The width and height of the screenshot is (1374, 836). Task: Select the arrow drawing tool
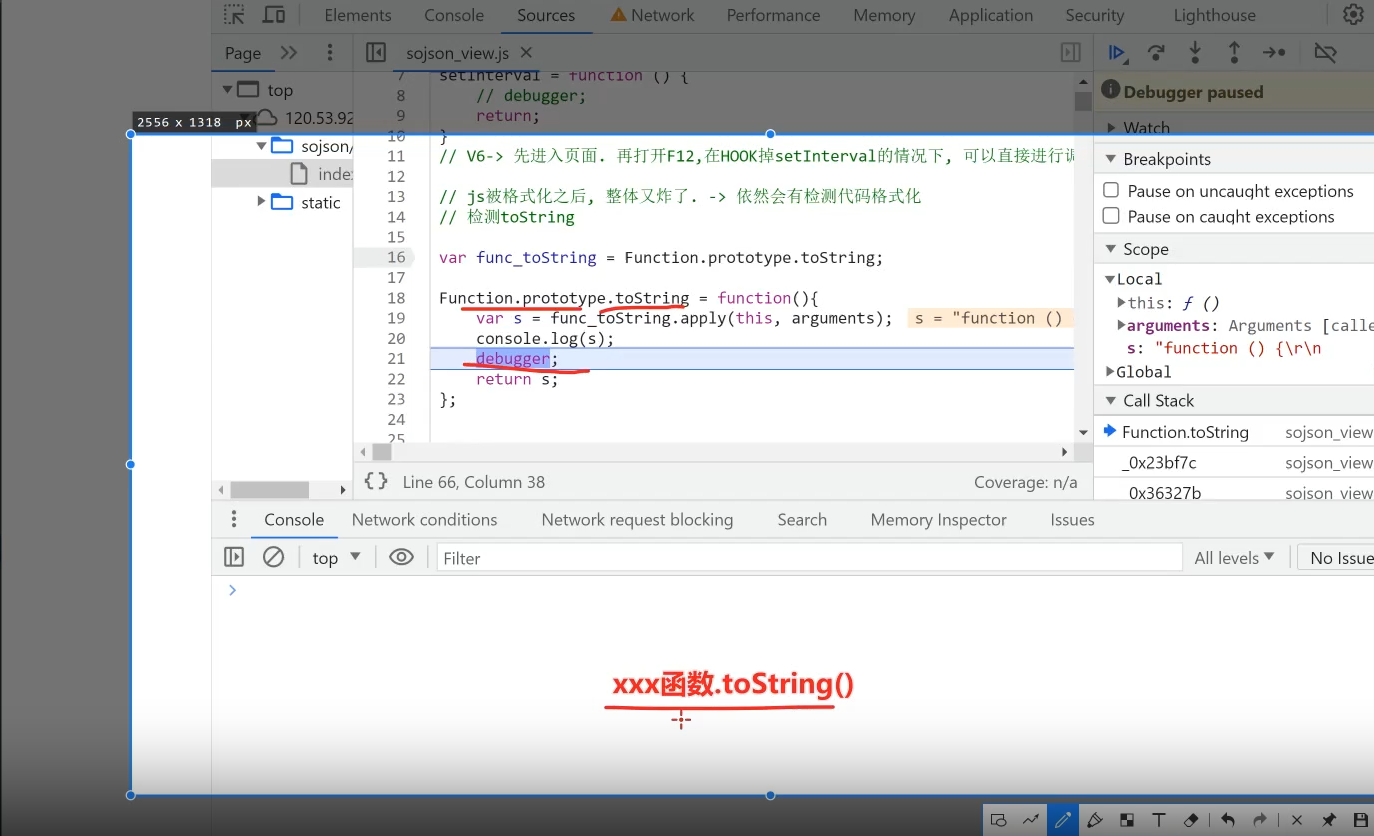tap(1030, 820)
